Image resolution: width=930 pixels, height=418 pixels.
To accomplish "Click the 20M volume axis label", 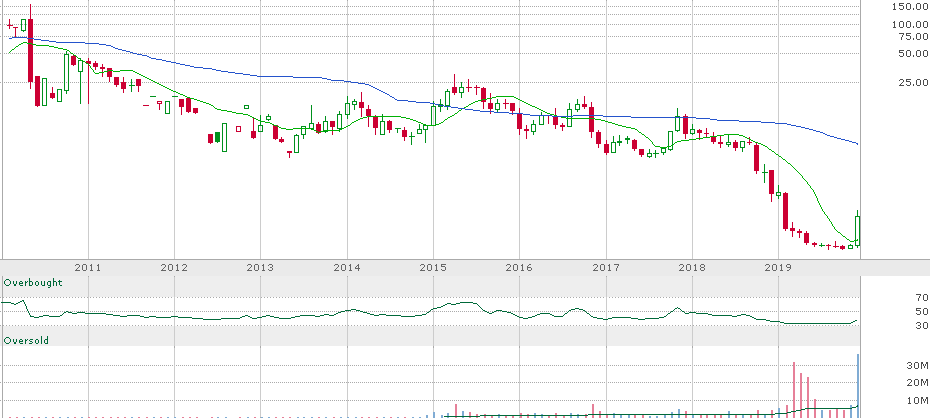I will [x=918, y=382].
